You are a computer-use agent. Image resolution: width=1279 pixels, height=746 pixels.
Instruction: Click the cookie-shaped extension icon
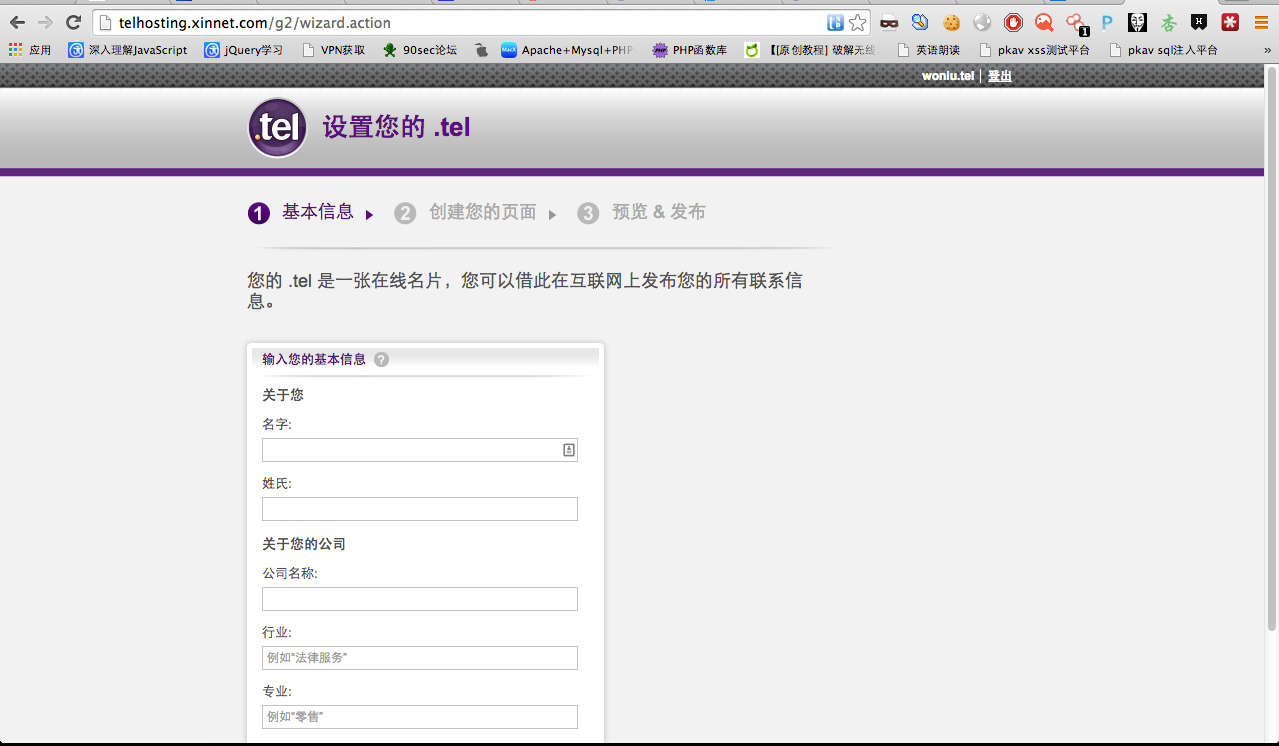pos(950,22)
